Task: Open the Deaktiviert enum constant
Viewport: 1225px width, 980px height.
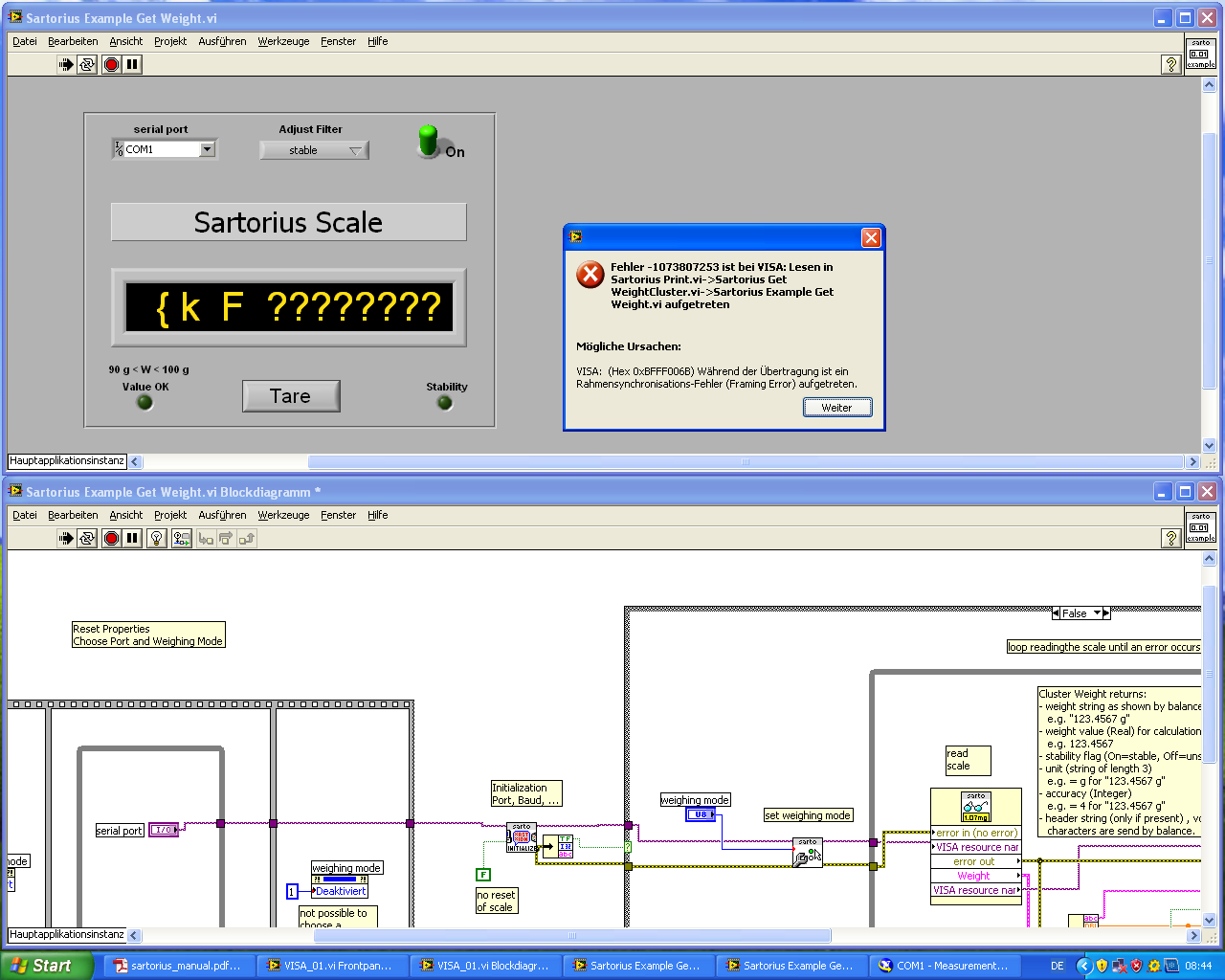Action: [340, 891]
